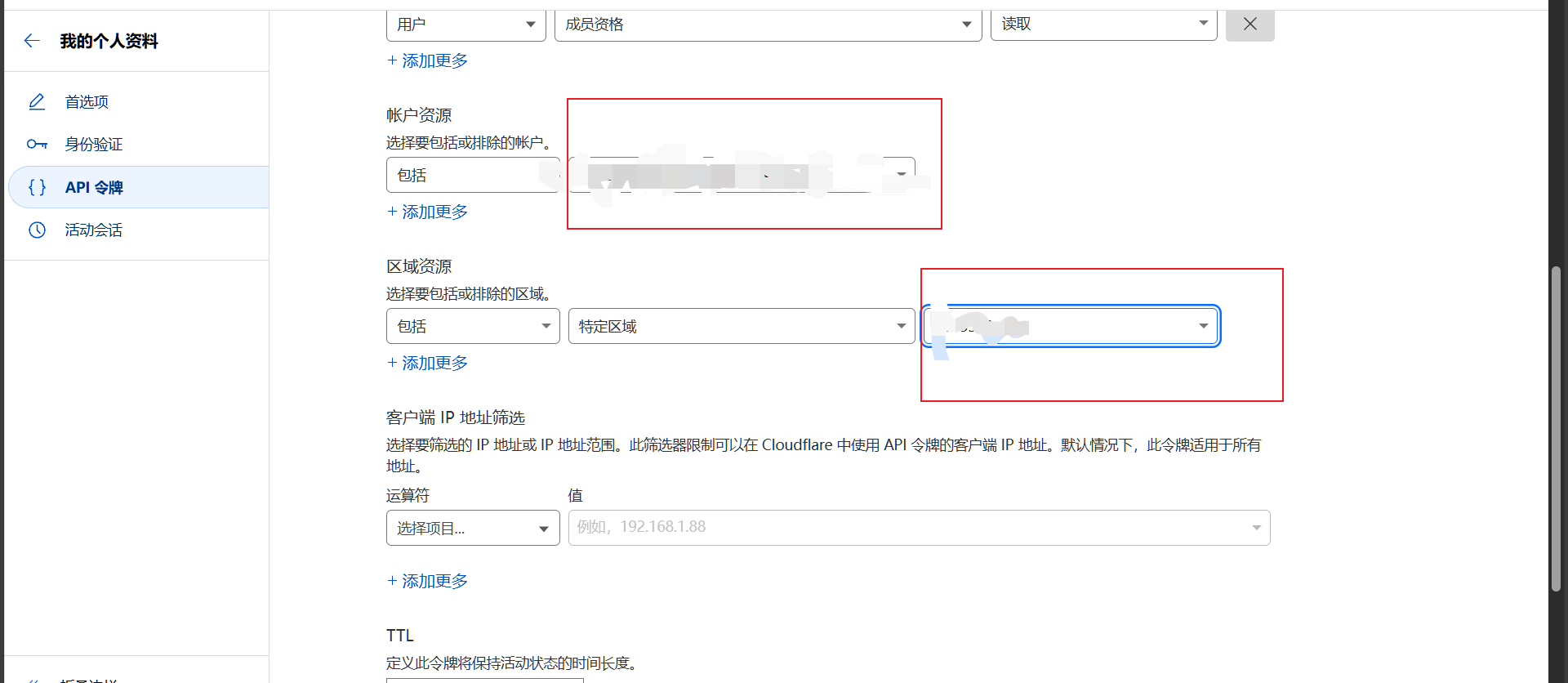Click 添加更多 under 区域资源
Viewport: 1568px width, 683px height.
[427, 363]
